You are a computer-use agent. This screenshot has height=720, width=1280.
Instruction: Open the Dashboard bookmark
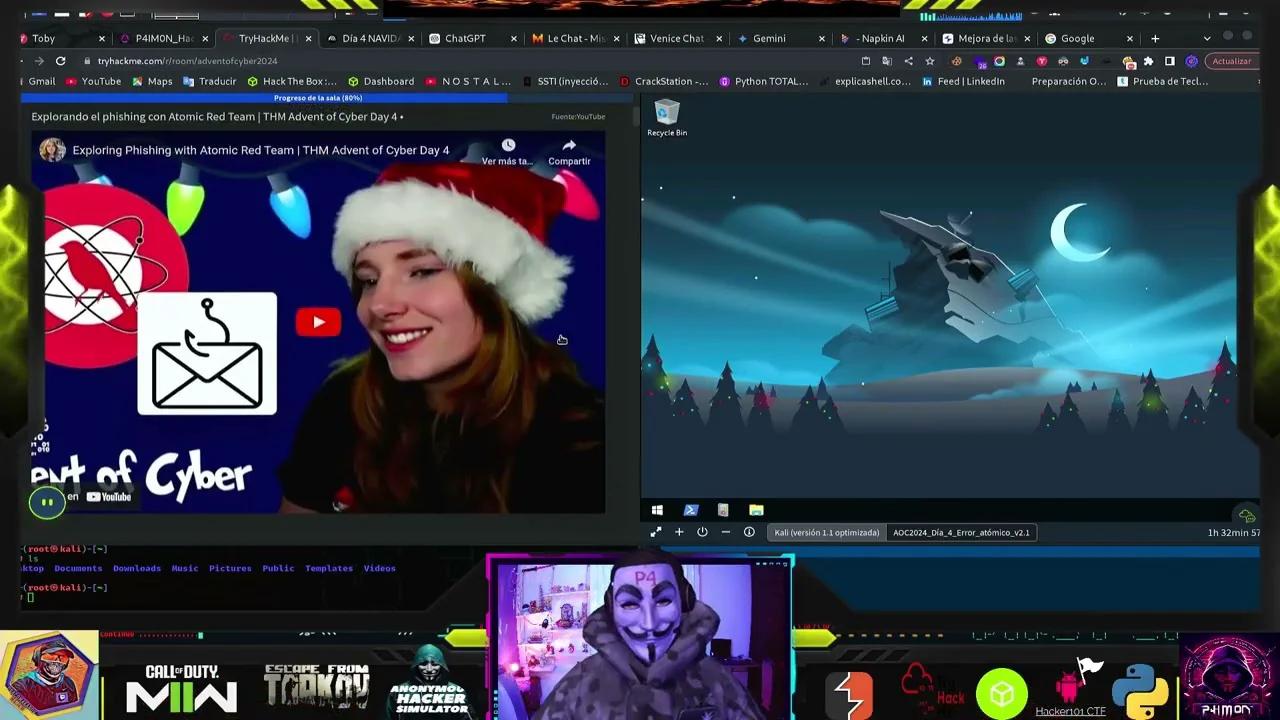tap(381, 81)
